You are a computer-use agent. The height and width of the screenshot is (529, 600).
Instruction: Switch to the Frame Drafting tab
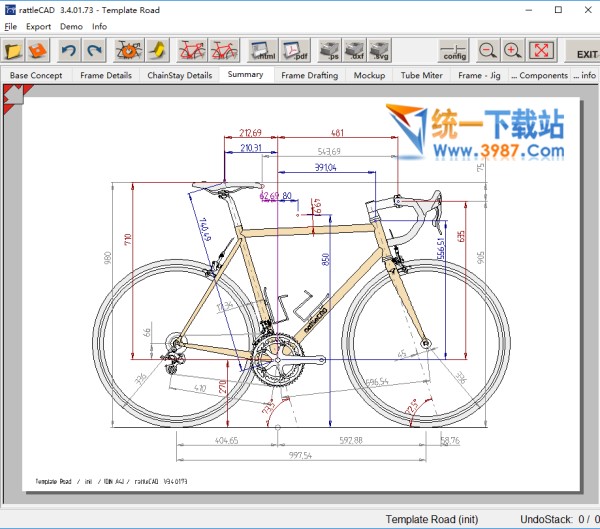[x=309, y=75]
